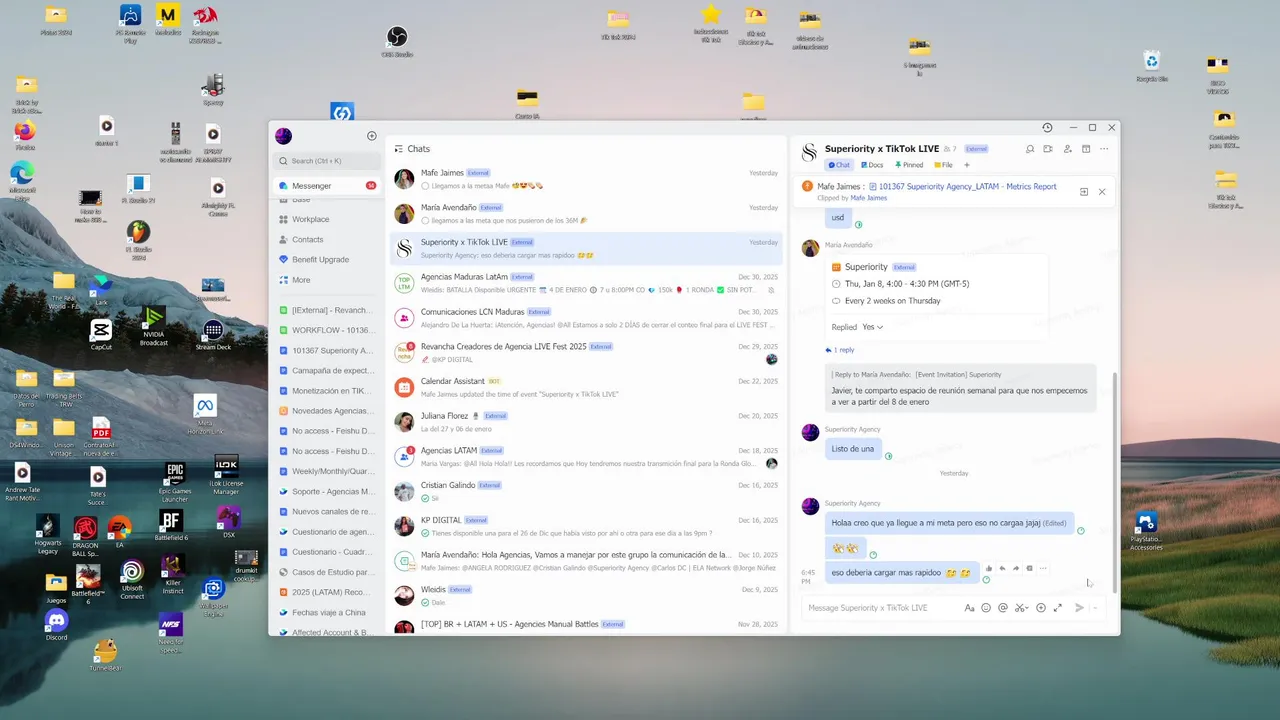The width and height of the screenshot is (1280, 720).
Task: Switch to the Docs tab
Action: tap(870, 165)
